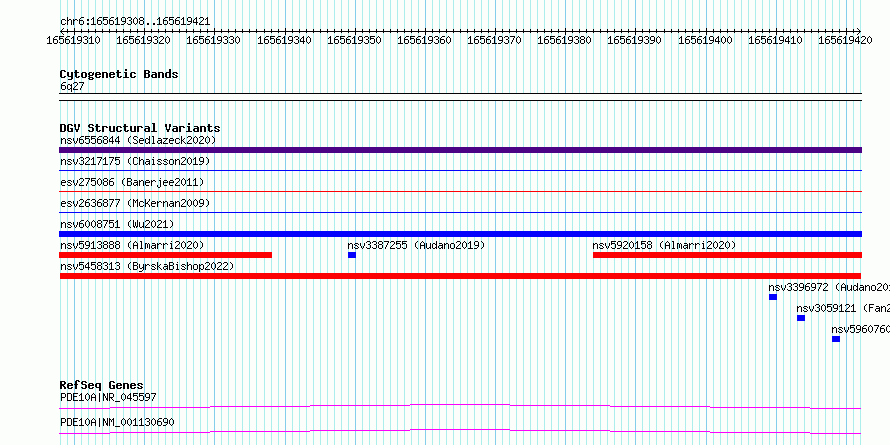Click the nsv6008751 (Wu2021) variant label
Viewport: 890px width, 445px height.
click(x=117, y=224)
